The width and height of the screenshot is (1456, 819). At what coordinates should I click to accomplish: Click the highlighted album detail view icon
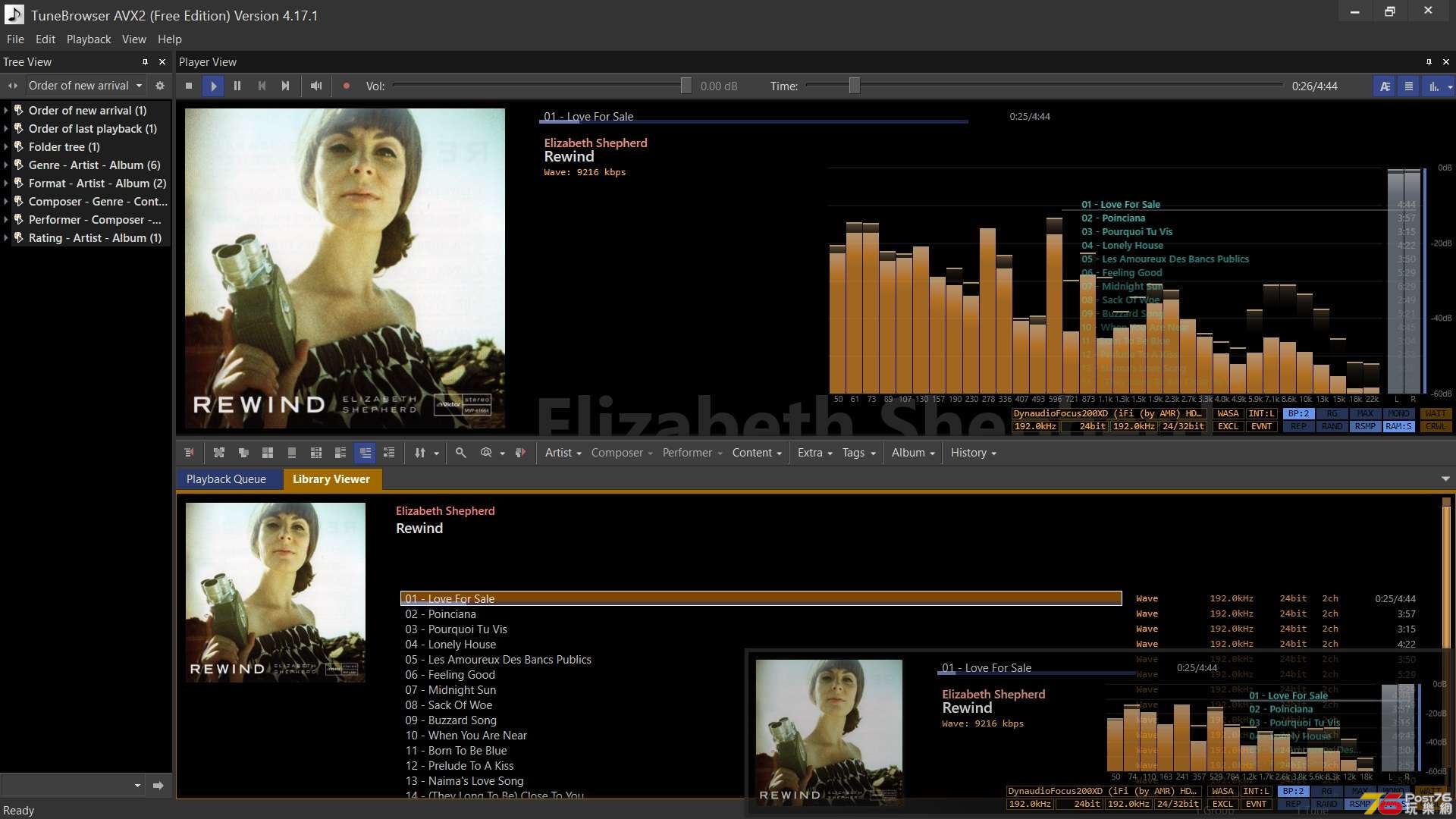click(x=365, y=453)
